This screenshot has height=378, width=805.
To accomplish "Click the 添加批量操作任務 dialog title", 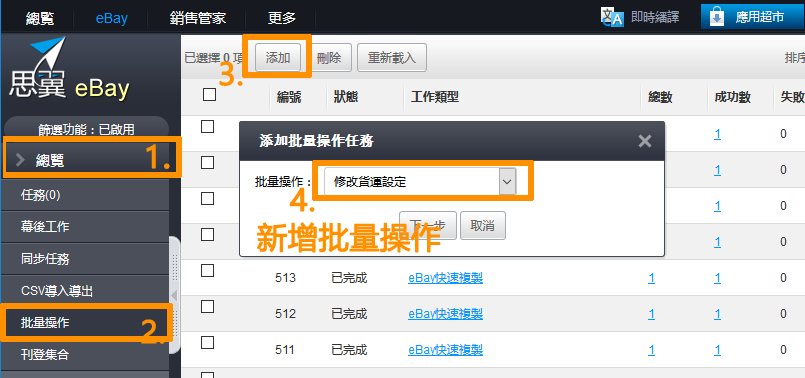I will [x=316, y=141].
